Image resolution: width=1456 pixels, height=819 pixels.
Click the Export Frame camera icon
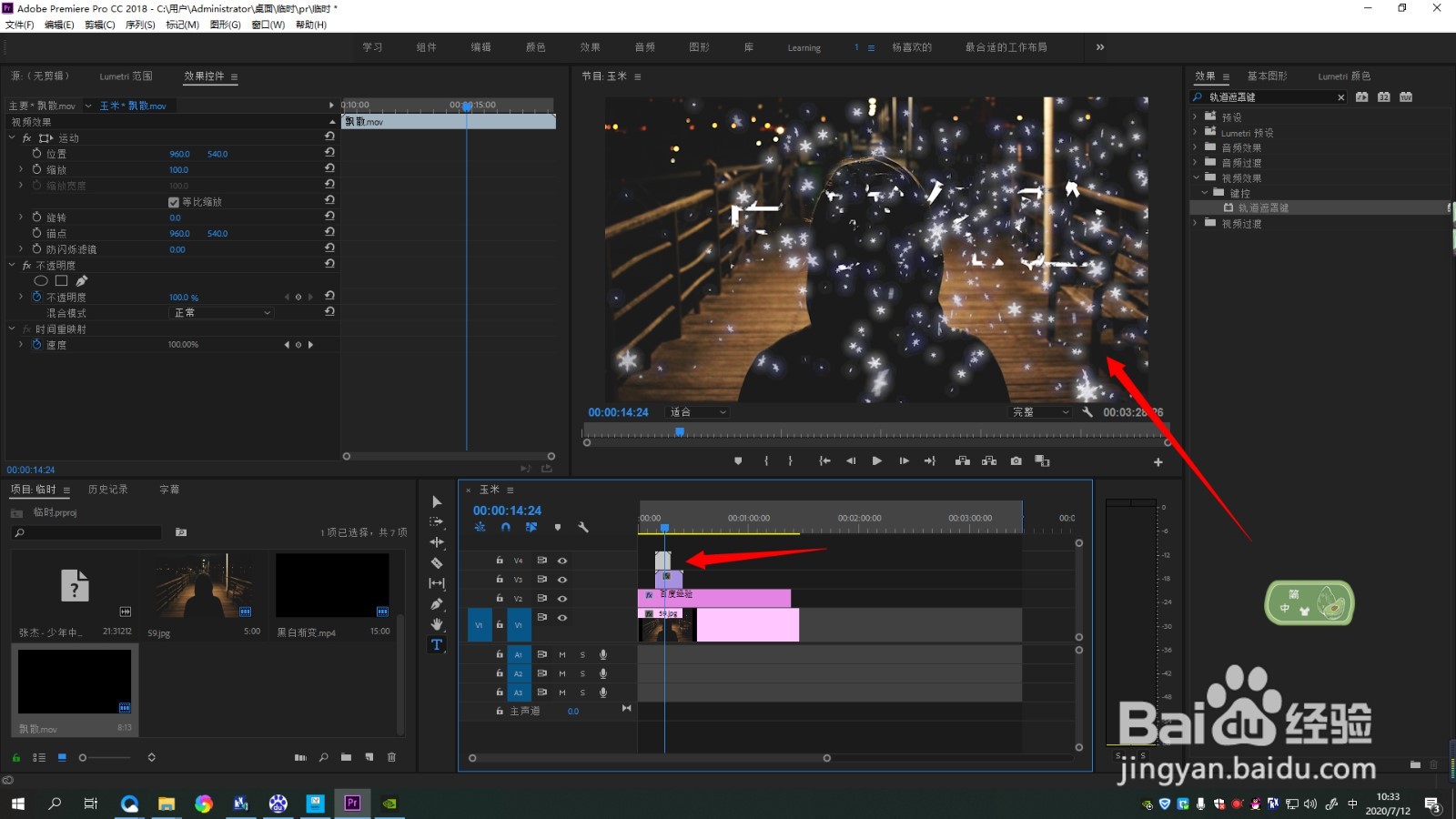pos(1016,461)
